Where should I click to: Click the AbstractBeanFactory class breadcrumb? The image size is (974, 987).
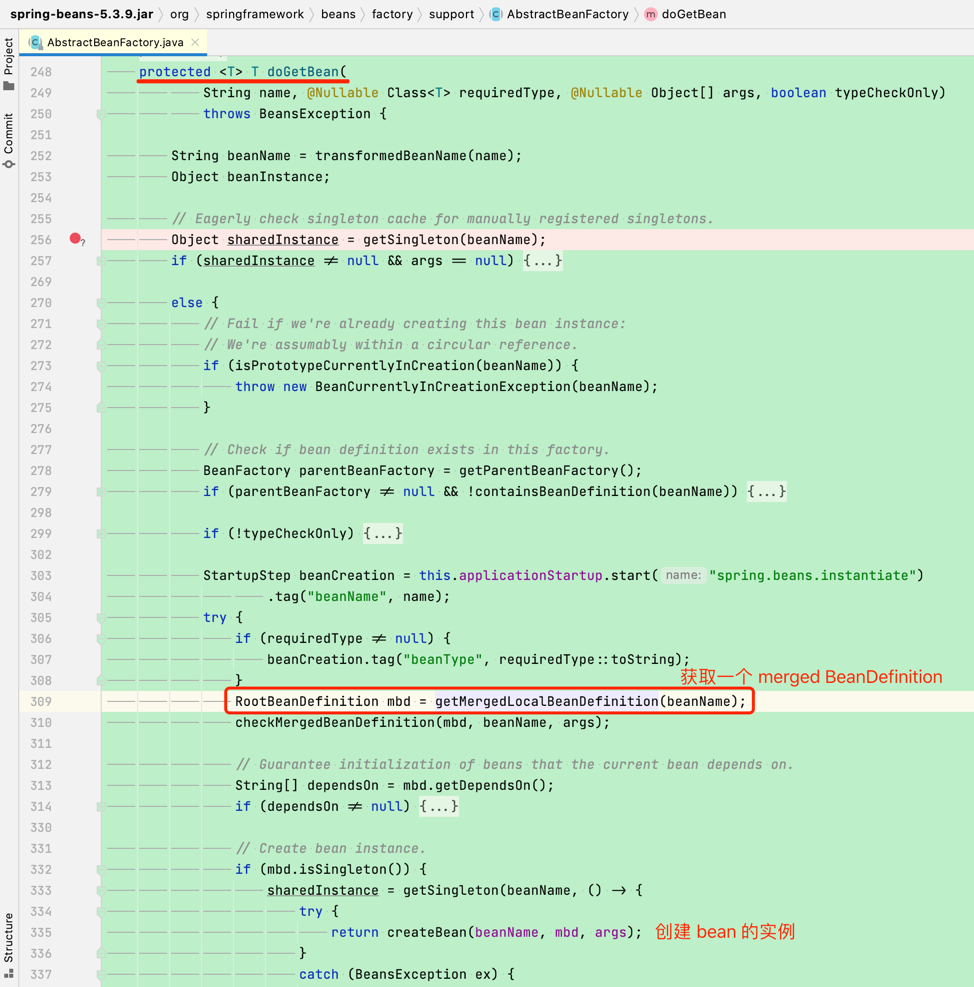(x=560, y=14)
